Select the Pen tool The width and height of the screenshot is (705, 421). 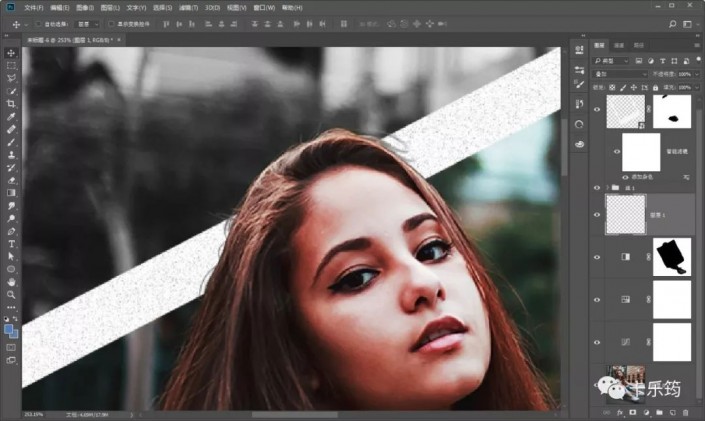tap(11, 231)
